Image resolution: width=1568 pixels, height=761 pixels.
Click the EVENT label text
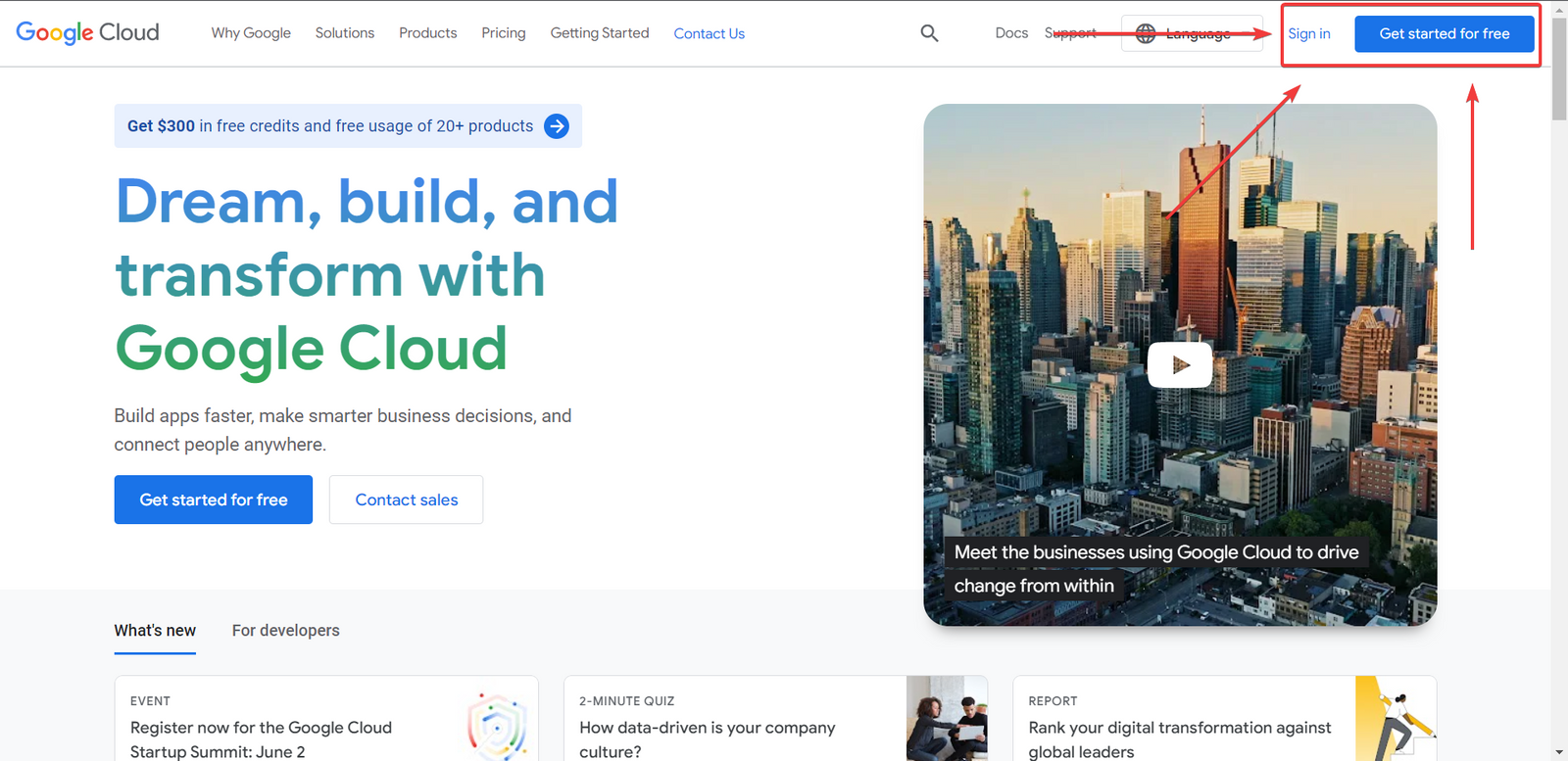pyautogui.click(x=150, y=701)
